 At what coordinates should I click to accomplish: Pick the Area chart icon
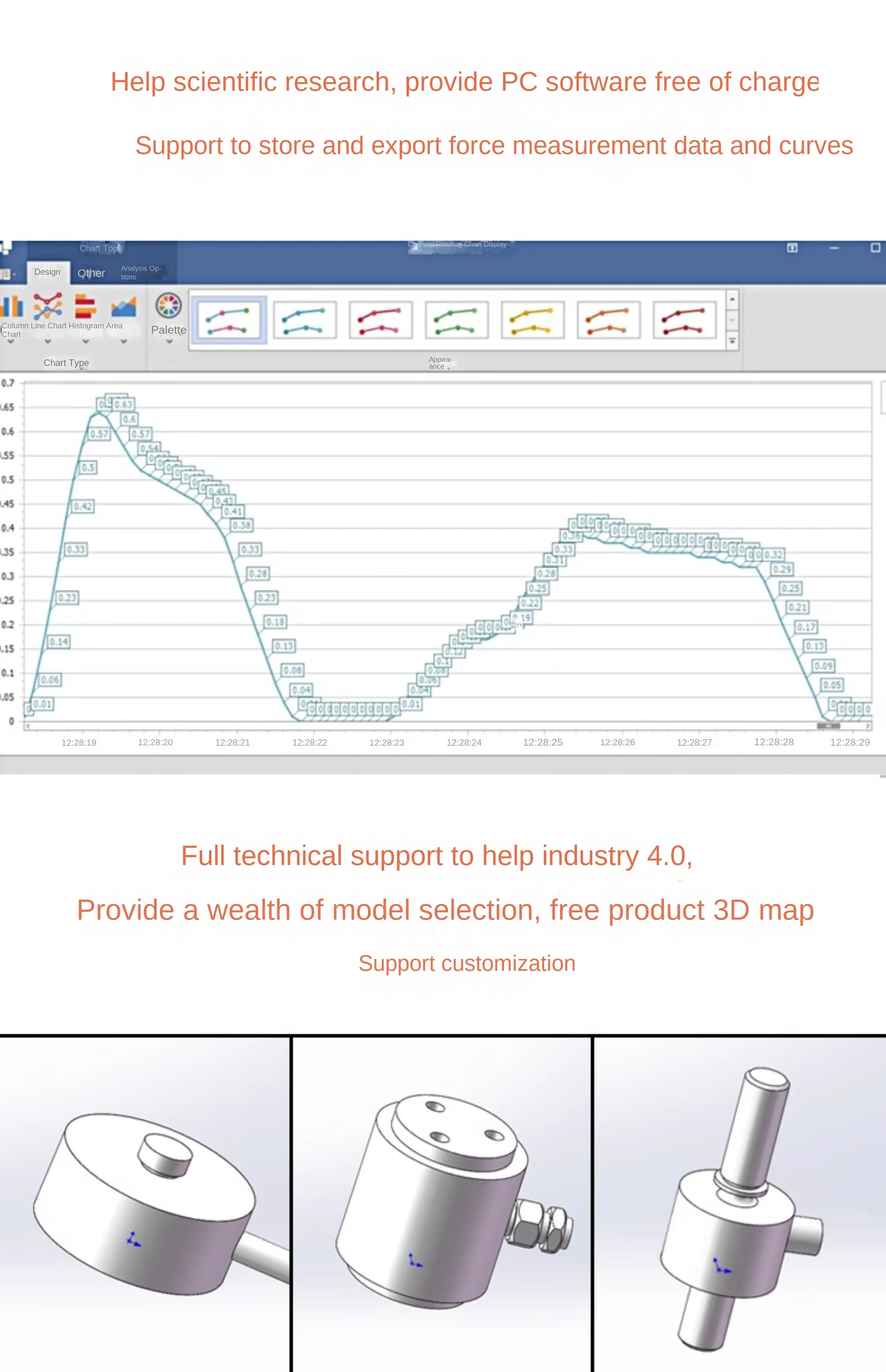pyautogui.click(x=124, y=307)
